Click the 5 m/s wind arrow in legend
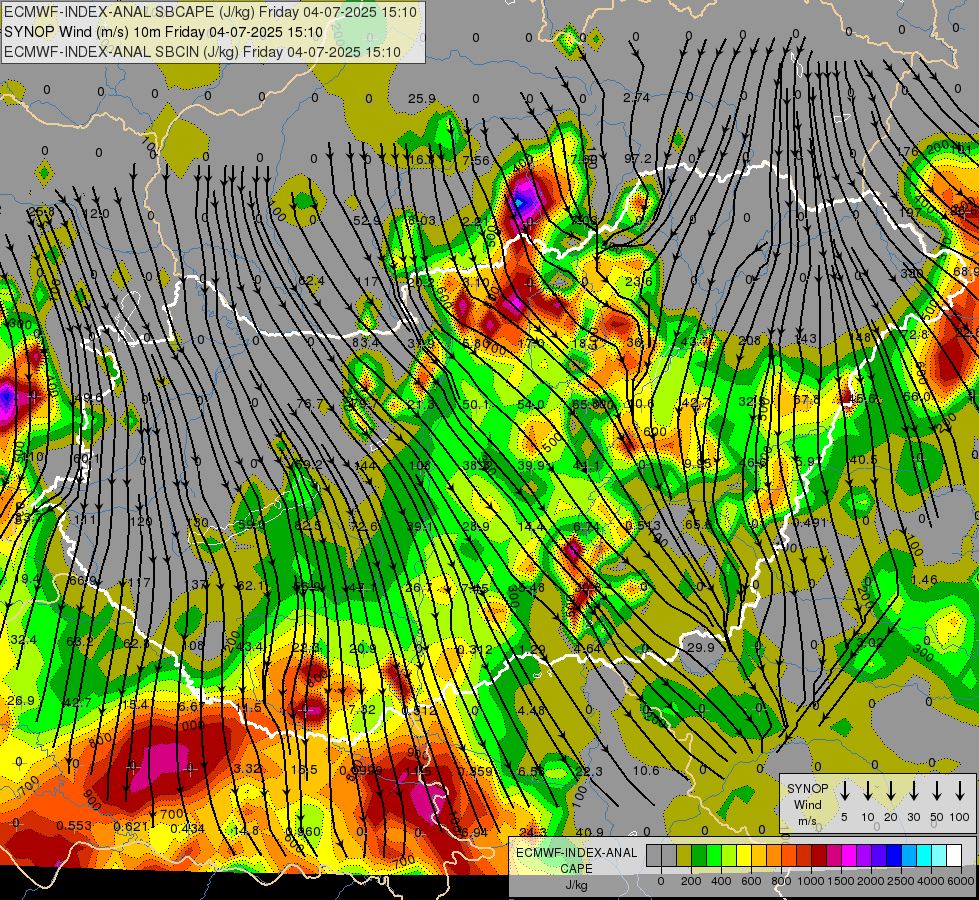The image size is (979, 900). (x=845, y=790)
